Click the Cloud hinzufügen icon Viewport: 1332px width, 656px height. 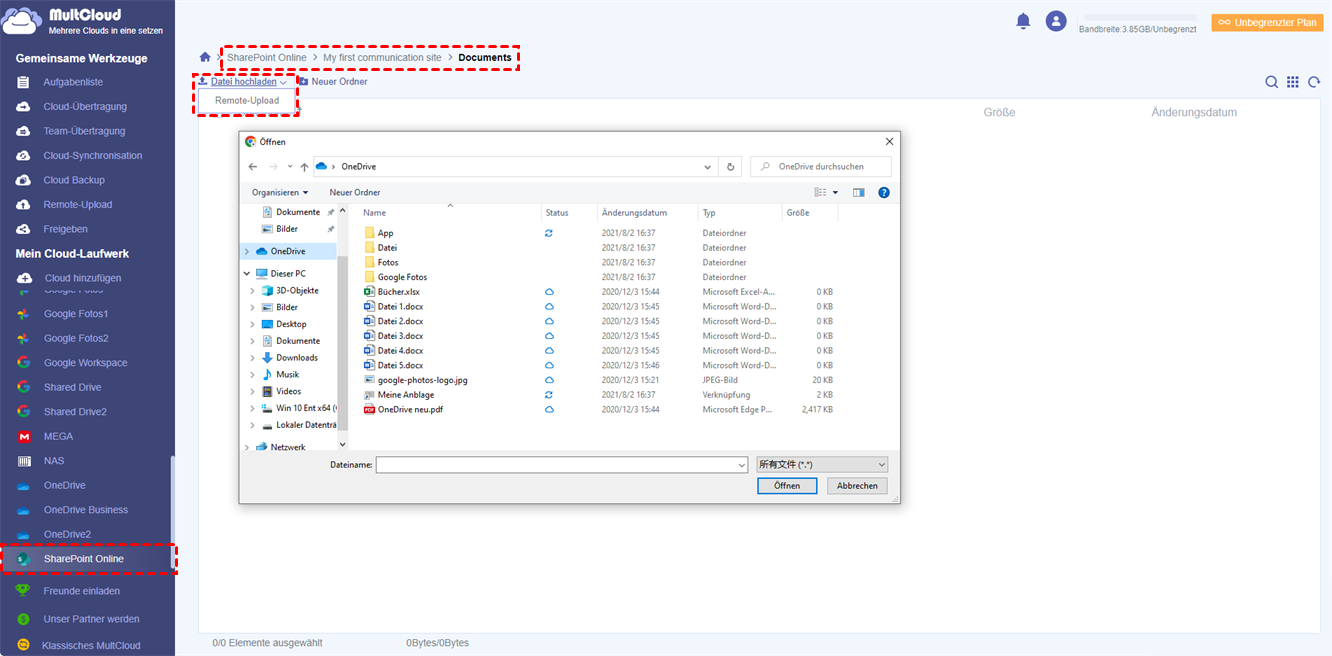pyautogui.click(x=23, y=278)
